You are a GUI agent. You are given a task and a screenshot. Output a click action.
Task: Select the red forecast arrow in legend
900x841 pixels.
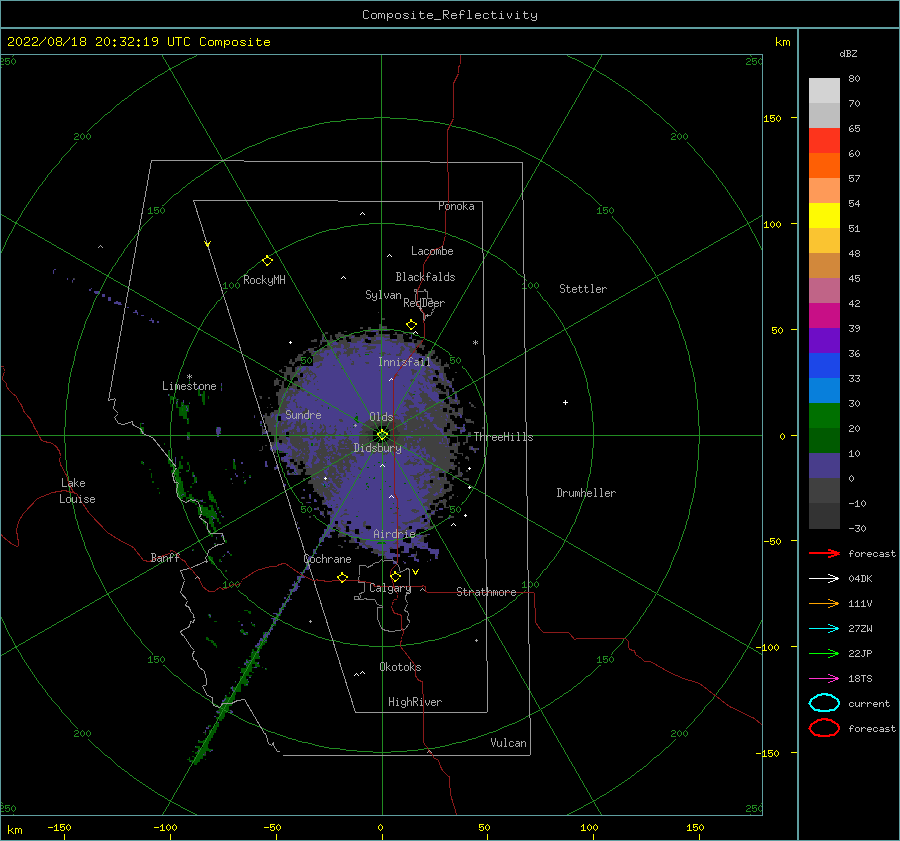[824, 553]
